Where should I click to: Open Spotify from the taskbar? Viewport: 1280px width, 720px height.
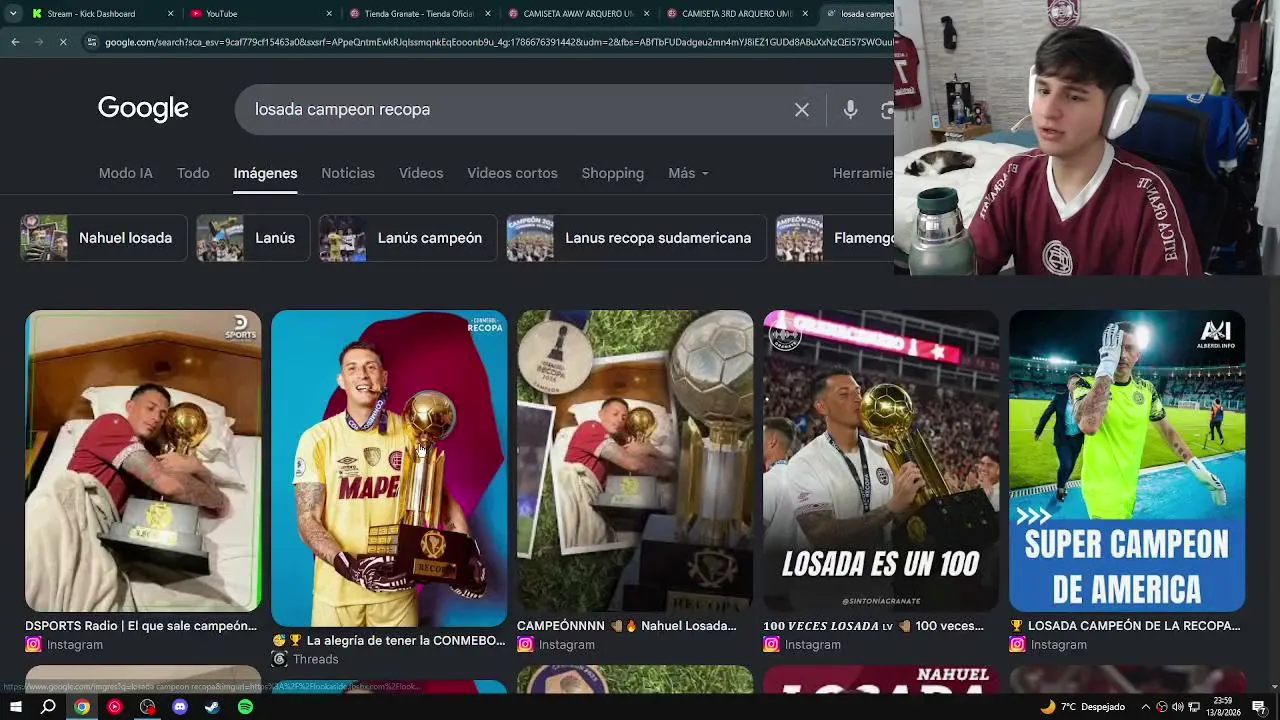pos(245,707)
